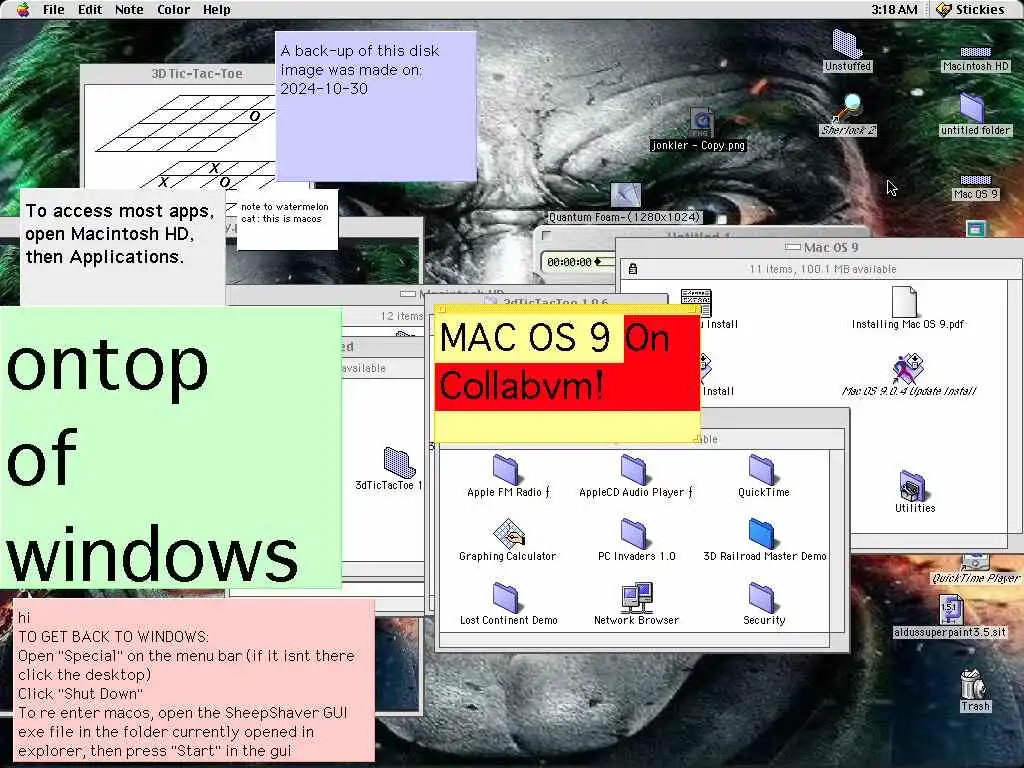Click the horizontal scrollbar of the Applications folder window
Image resolution: width=1024 pixels, height=768 pixels.
[x=634, y=640]
